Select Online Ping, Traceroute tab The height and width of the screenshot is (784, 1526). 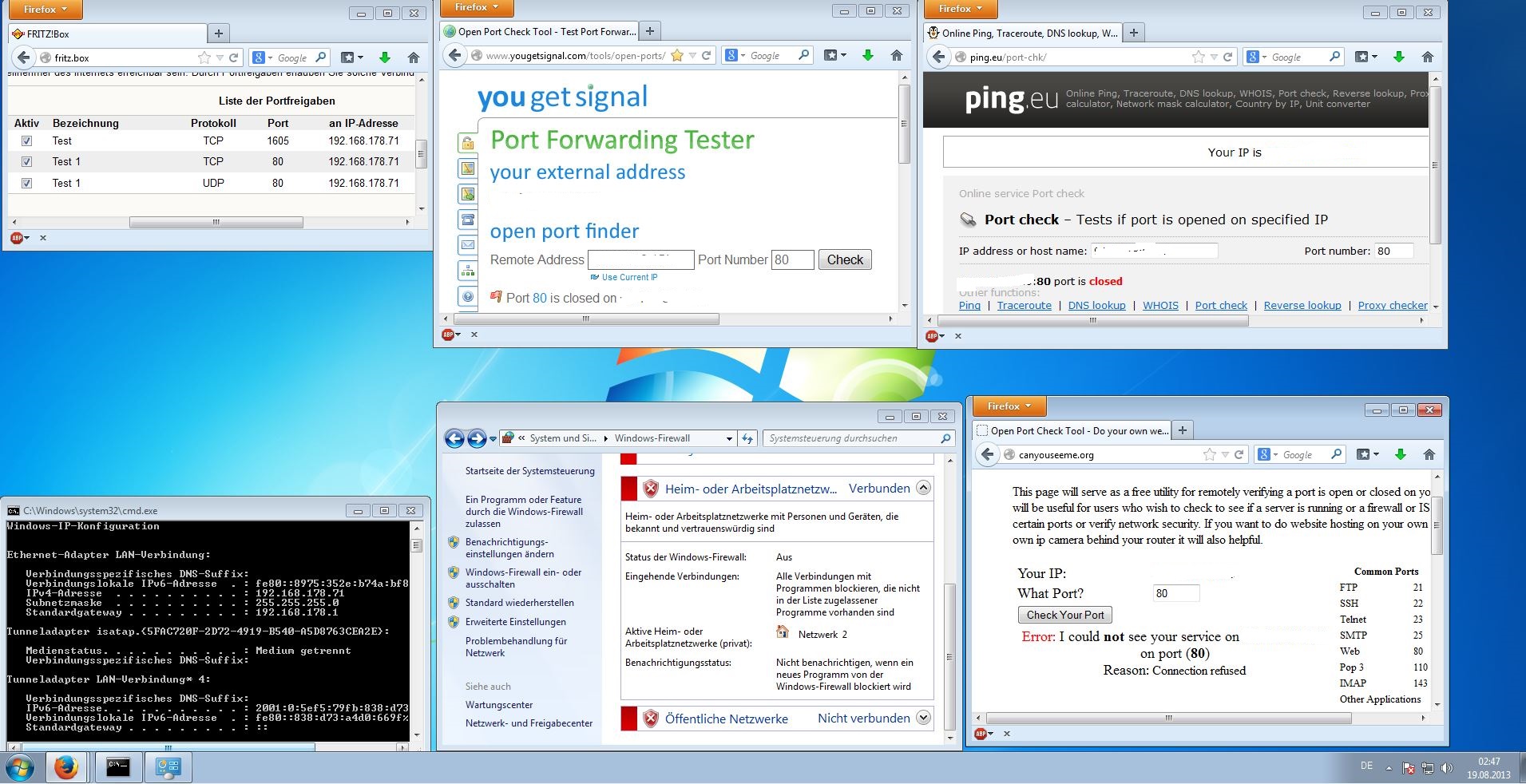1022,33
